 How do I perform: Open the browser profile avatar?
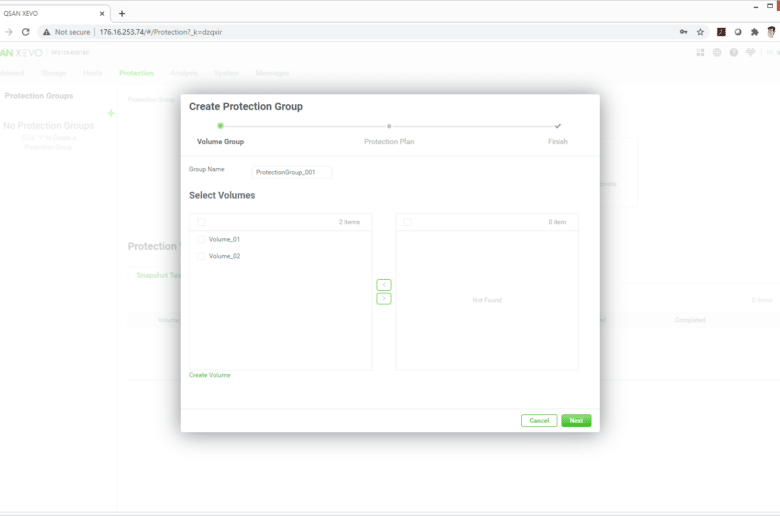[x=771, y=32]
